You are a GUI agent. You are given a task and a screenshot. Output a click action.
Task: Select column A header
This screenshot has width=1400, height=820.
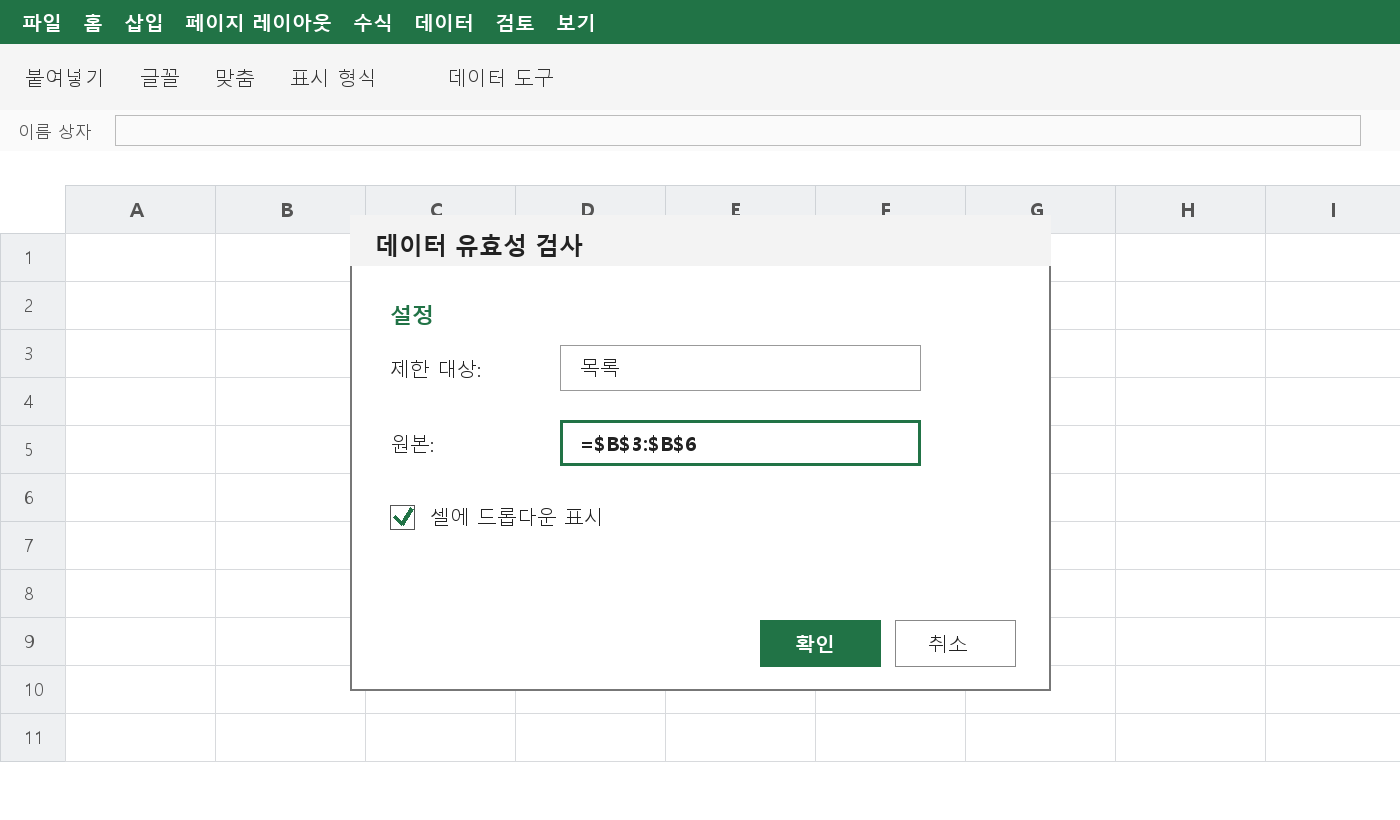pyautogui.click(x=140, y=209)
